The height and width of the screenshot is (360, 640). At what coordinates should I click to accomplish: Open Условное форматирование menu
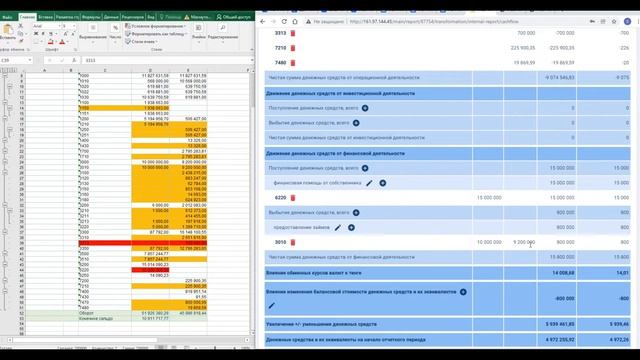point(155,26)
